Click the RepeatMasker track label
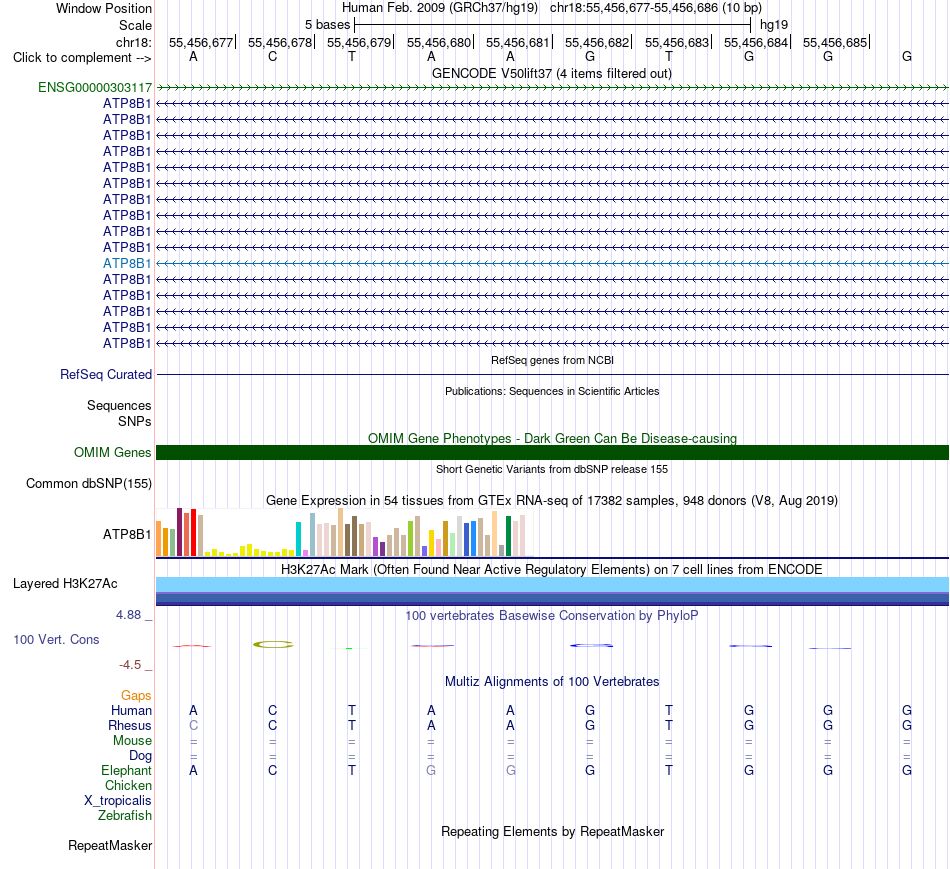950x869 pixels. 110,846
